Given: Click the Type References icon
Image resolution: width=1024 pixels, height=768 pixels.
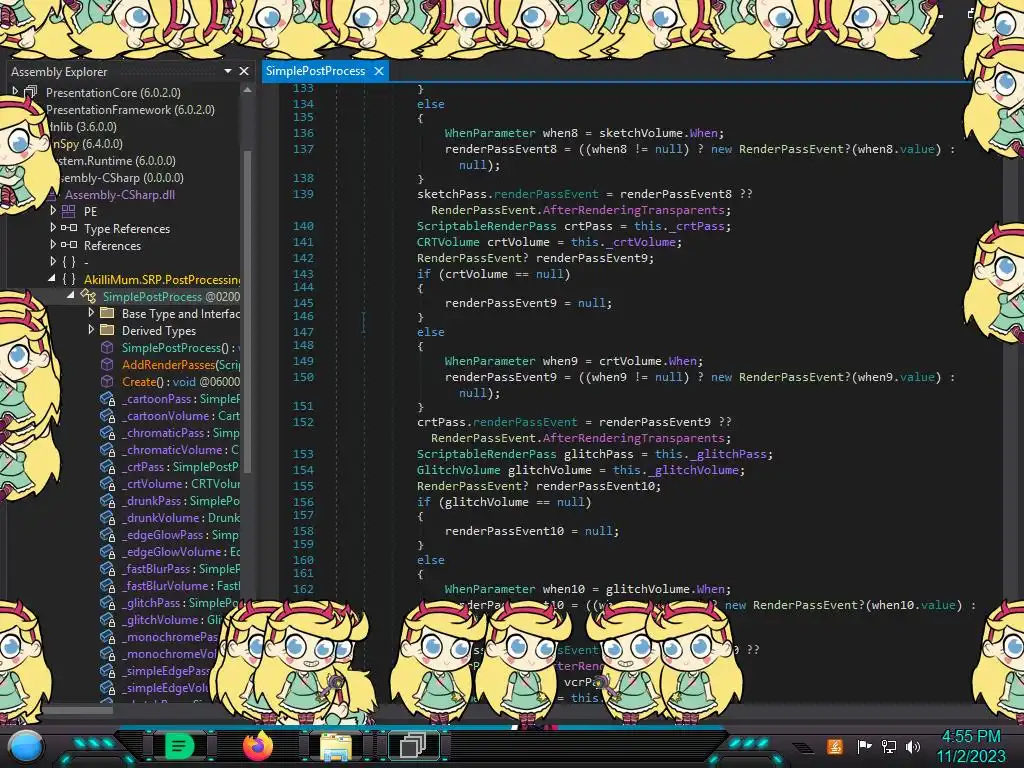Looking at the screenshot, I should click(69, 228).
